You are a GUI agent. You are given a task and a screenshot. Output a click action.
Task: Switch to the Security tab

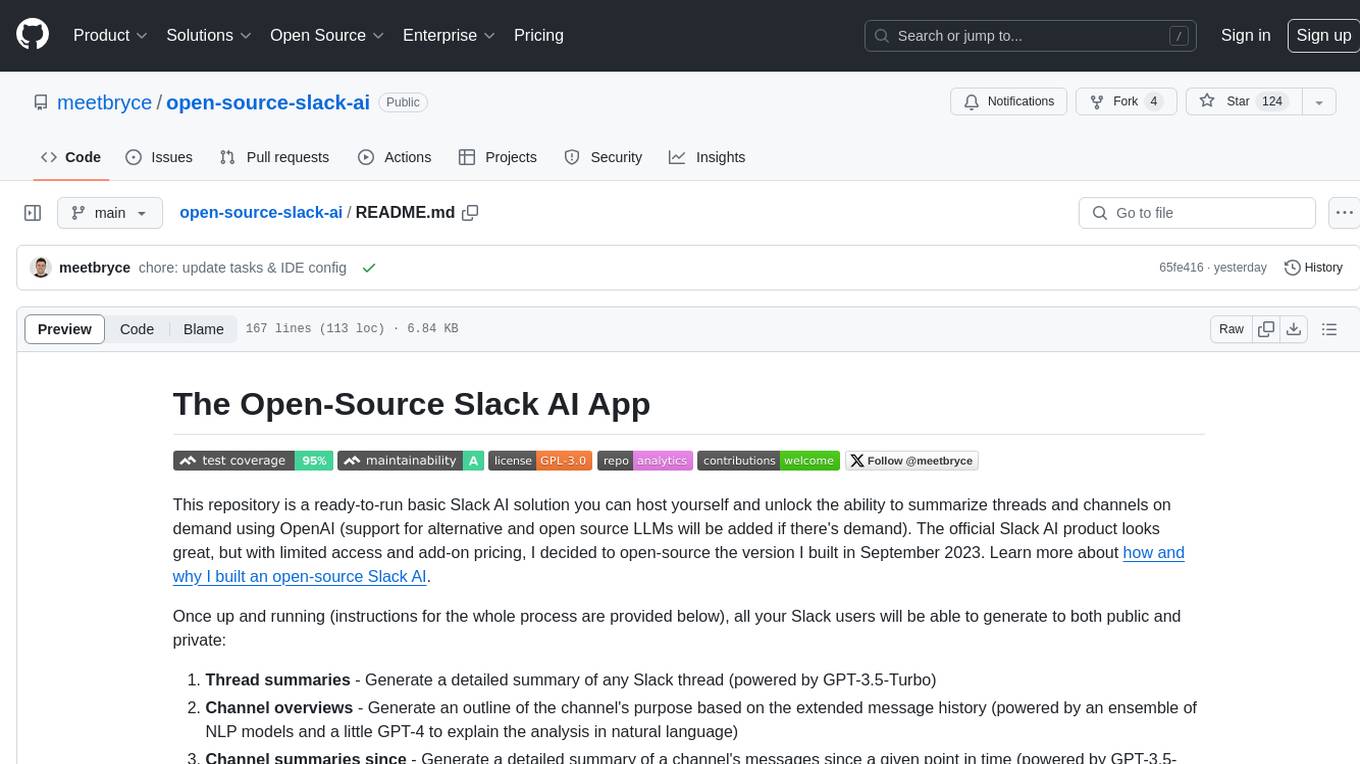603,157
